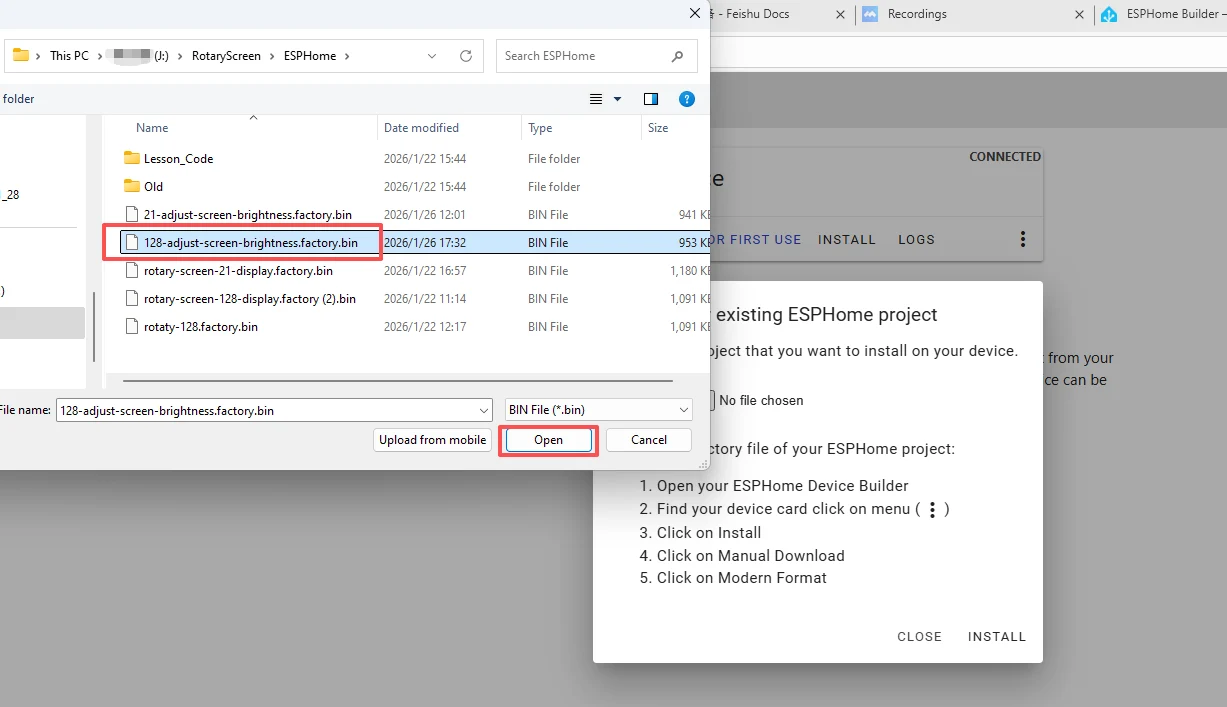Click the Open button
Viewport: 1227px width, 707px height.
pyautogui.click(x=548, y=440)
